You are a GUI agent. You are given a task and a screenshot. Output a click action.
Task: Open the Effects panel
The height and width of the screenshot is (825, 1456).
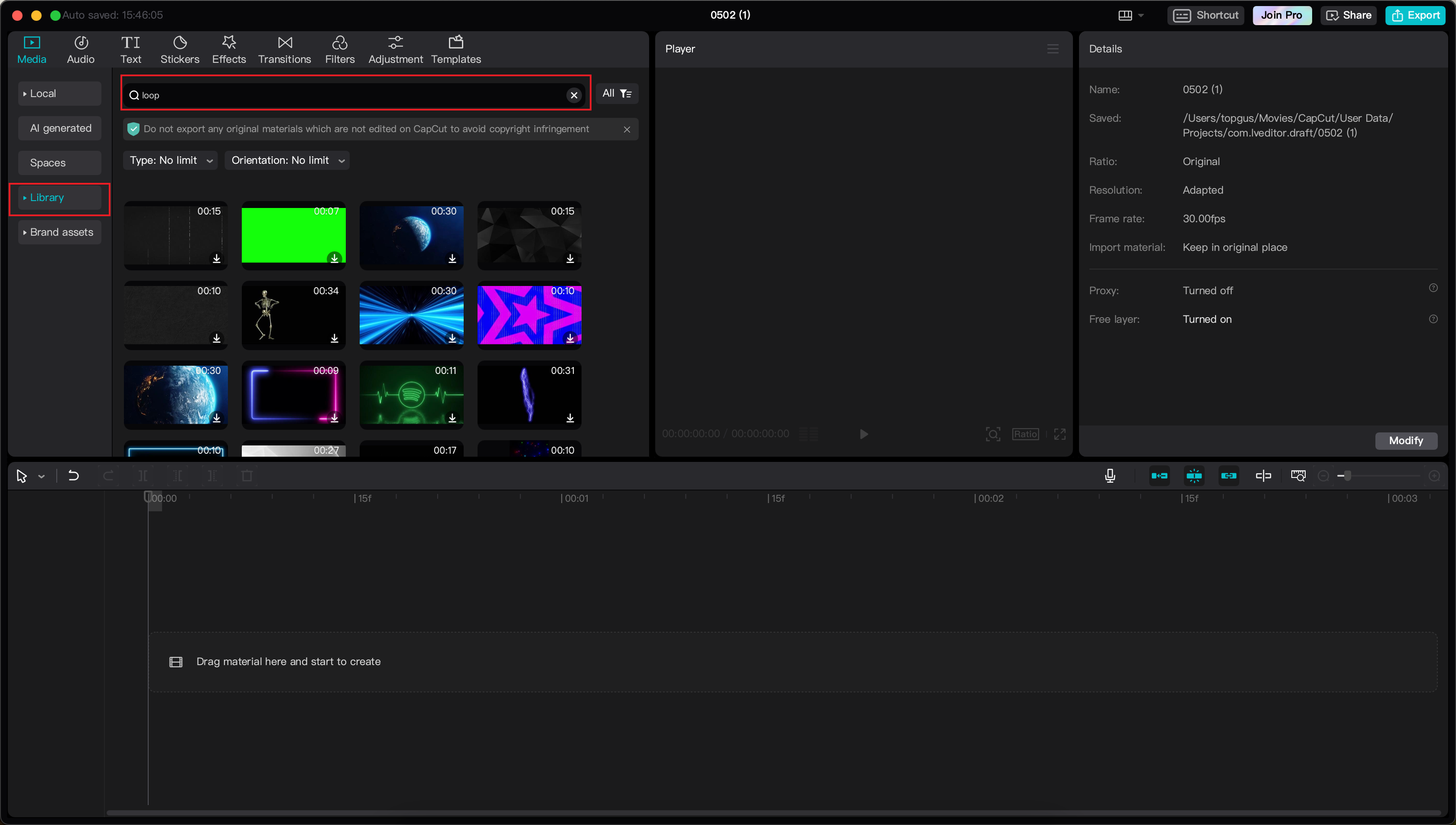point(229,49)
